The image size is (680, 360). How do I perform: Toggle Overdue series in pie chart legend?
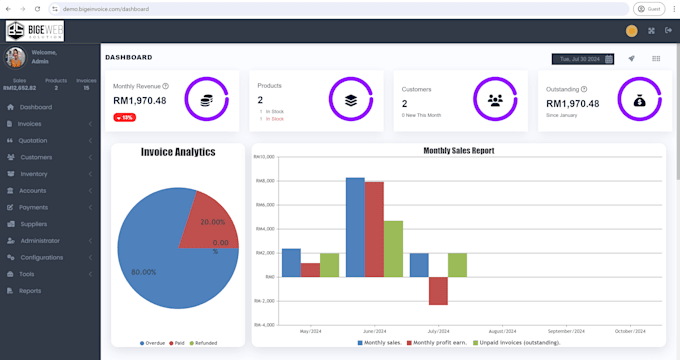pyautogui.click(x=152, y=343)
